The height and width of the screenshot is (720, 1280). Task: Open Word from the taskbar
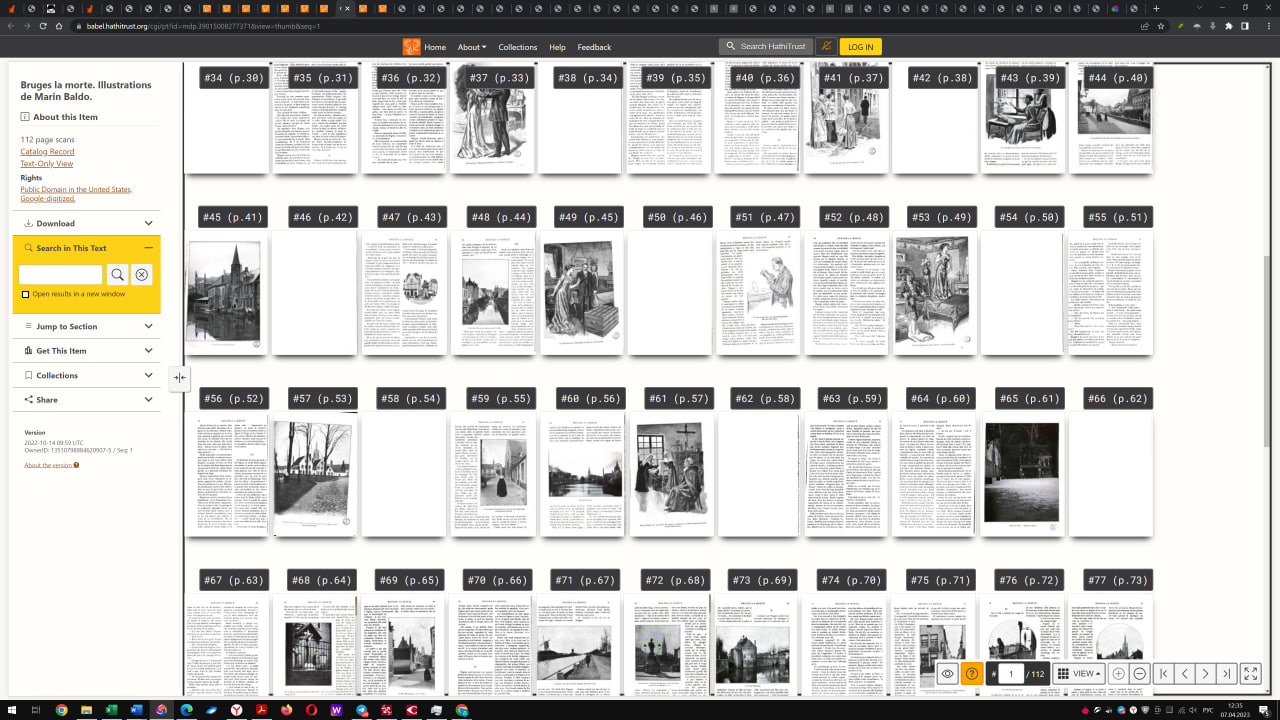[x=136, y=710]
